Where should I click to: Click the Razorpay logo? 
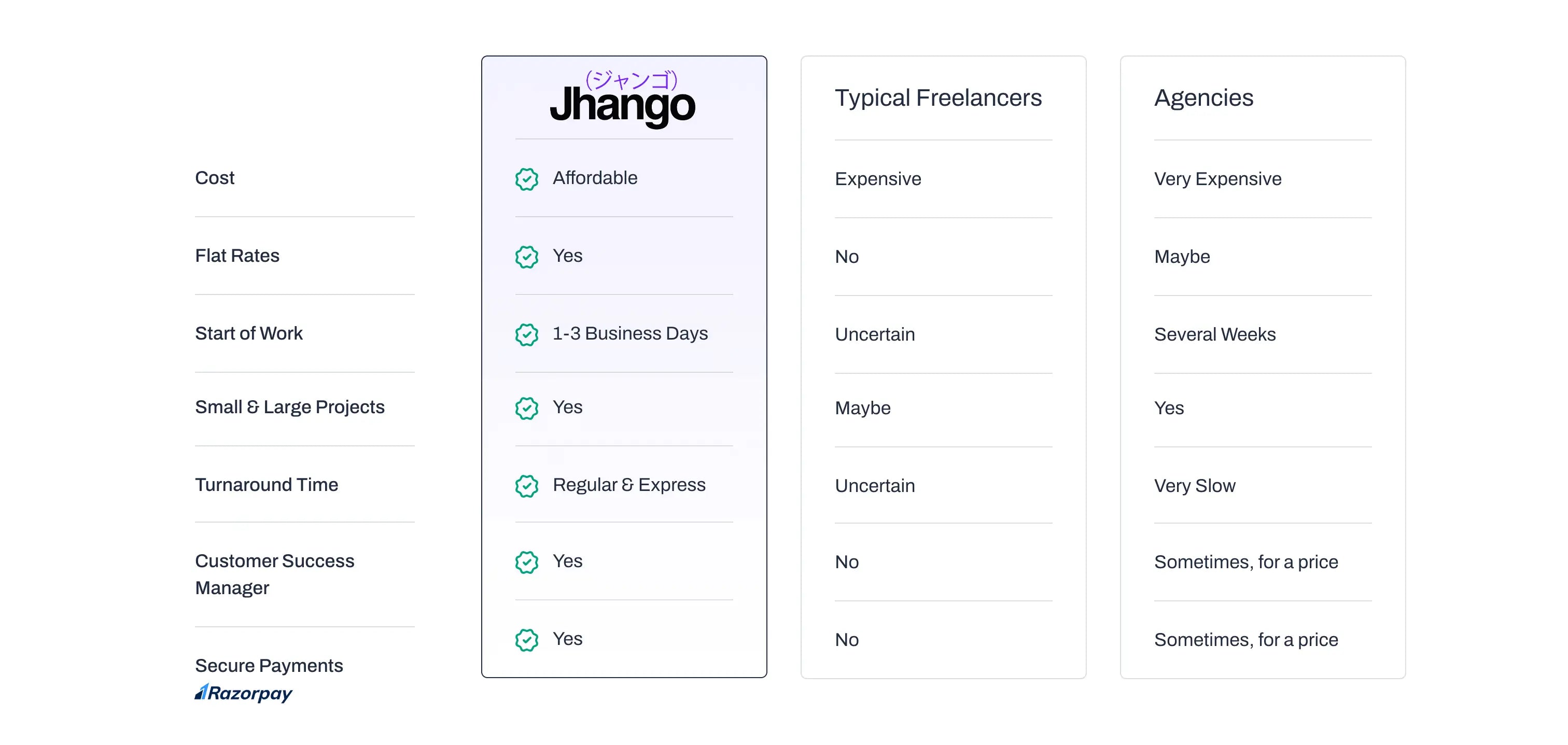(244, 693)
